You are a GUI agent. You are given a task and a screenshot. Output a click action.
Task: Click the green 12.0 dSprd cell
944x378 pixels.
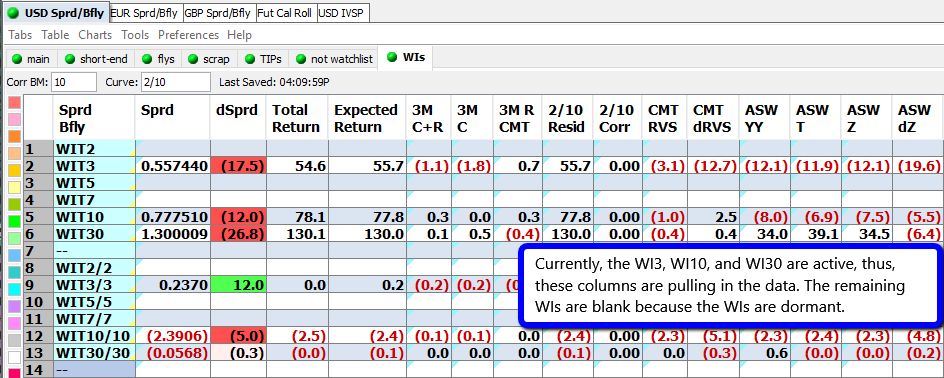[x=238, y=285]
